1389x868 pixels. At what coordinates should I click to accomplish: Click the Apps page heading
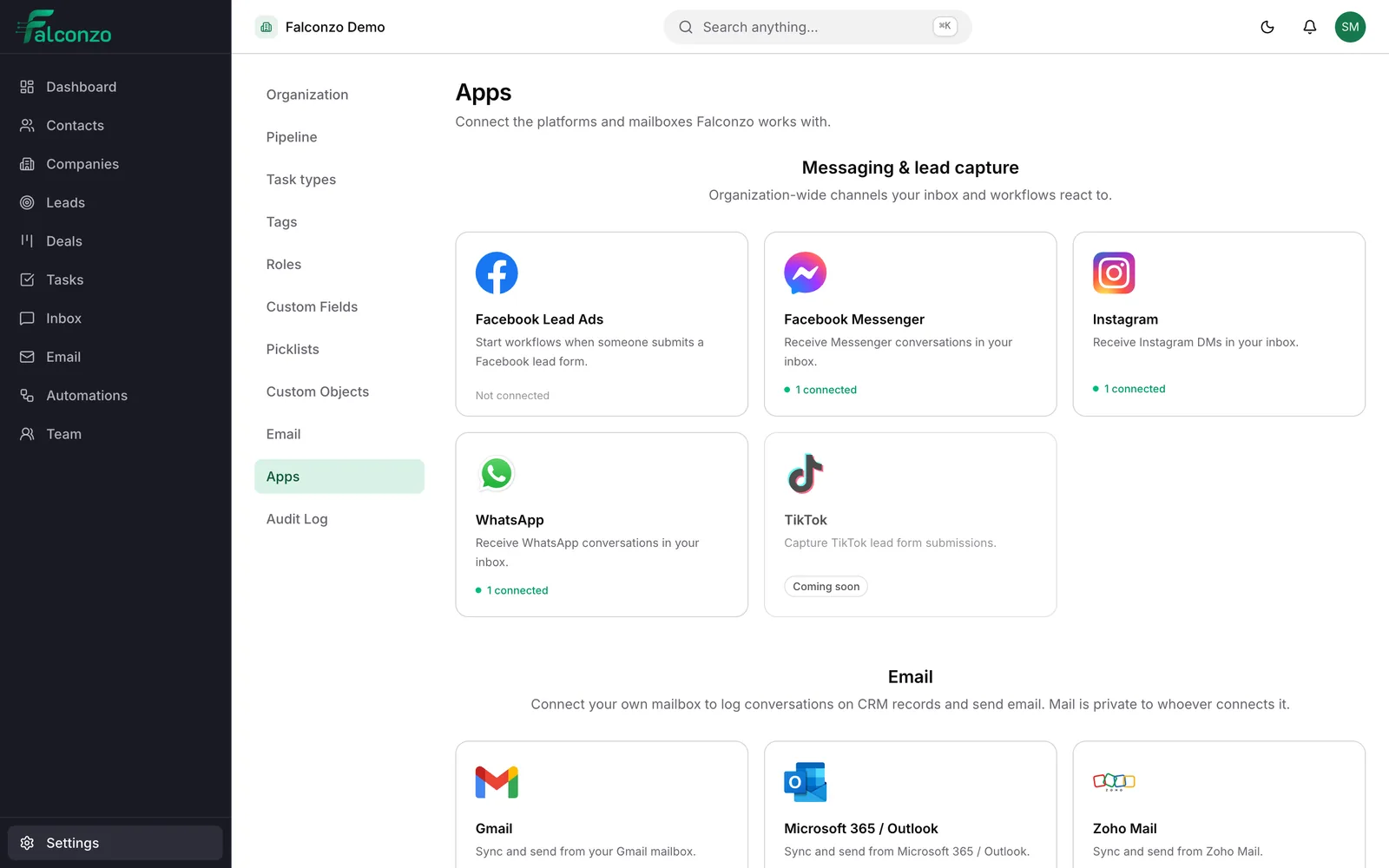point(484,93)
